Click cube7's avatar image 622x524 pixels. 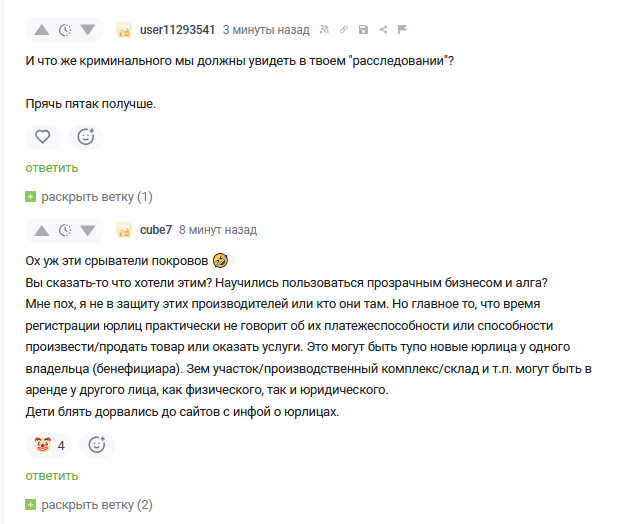coord(124,230)
